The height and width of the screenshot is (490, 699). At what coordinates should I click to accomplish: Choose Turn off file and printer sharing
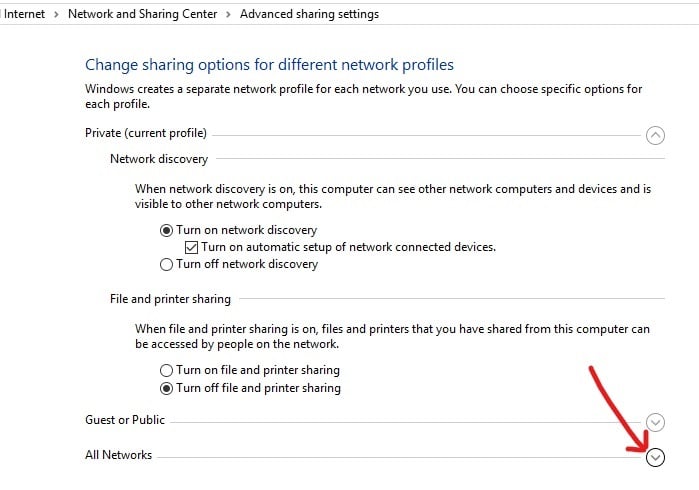167,388
